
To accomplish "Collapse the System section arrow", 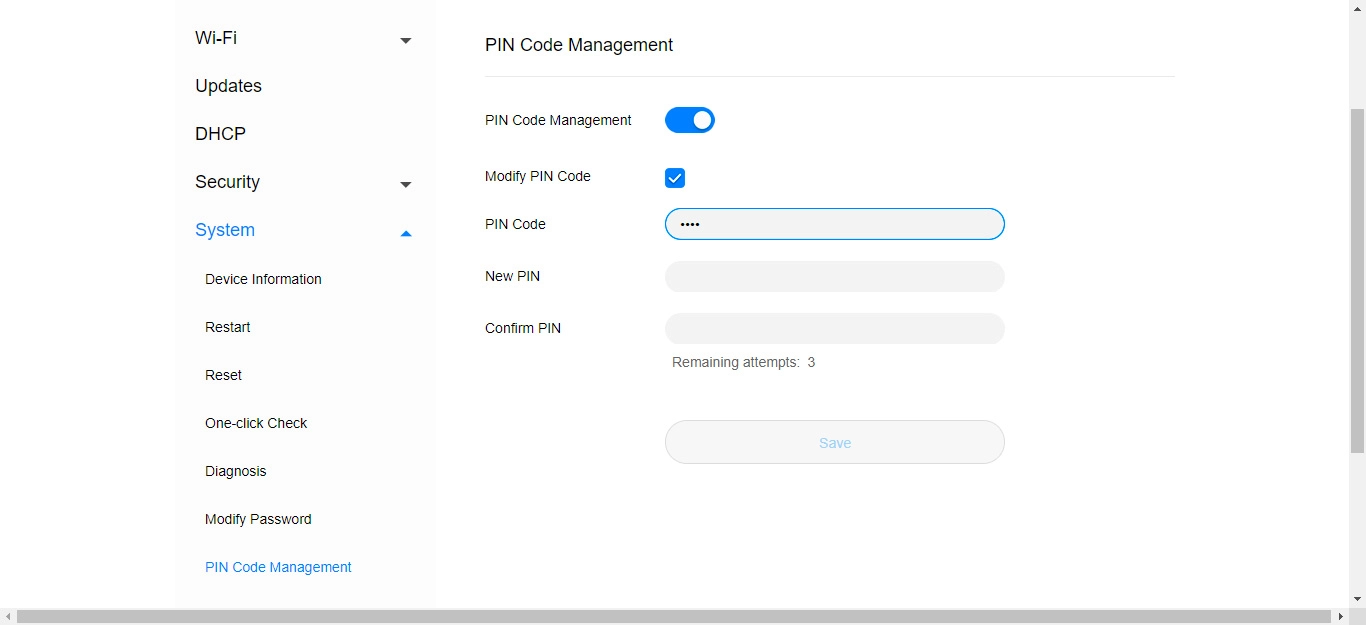I will [405, 233].
